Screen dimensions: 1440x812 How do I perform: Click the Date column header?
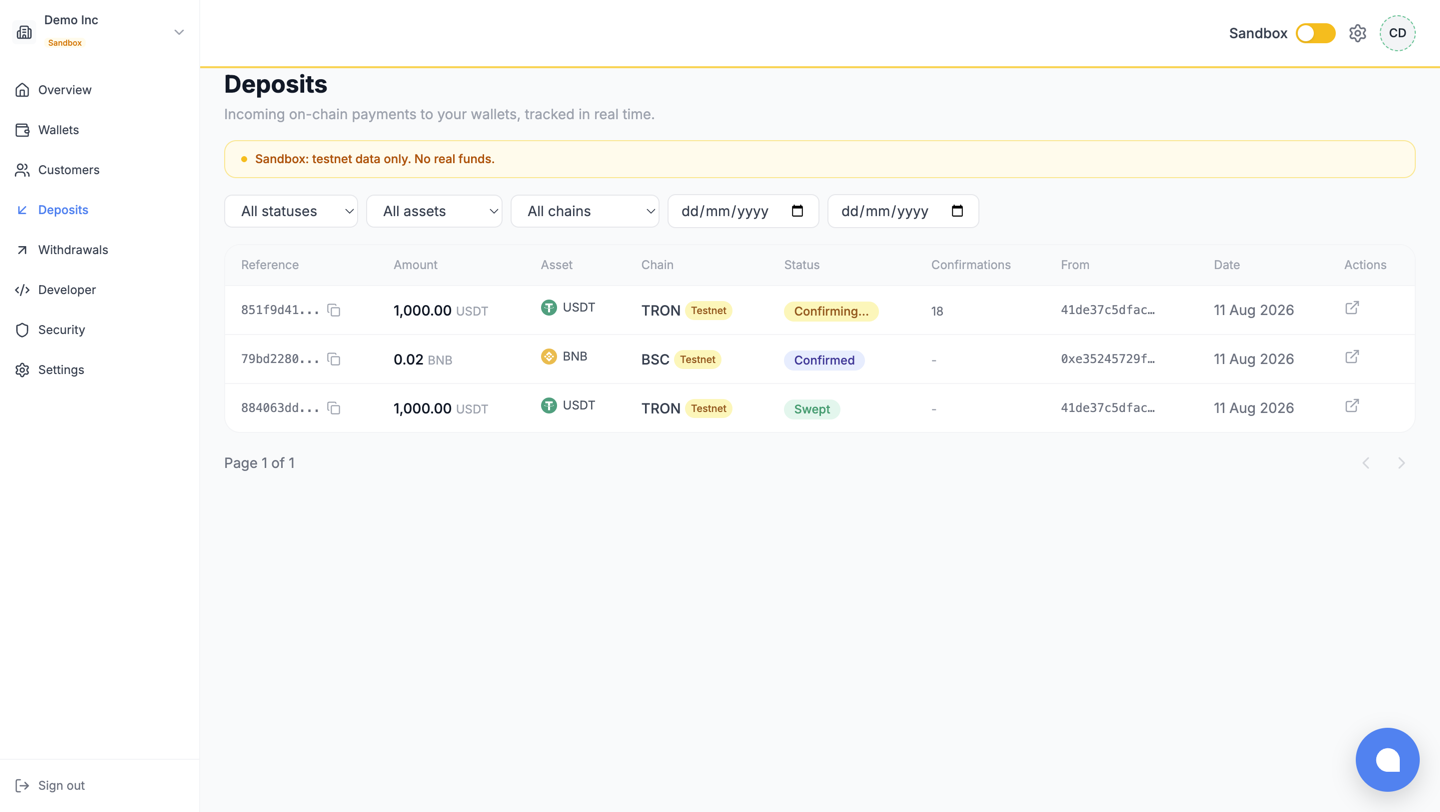pos(1227,265)
